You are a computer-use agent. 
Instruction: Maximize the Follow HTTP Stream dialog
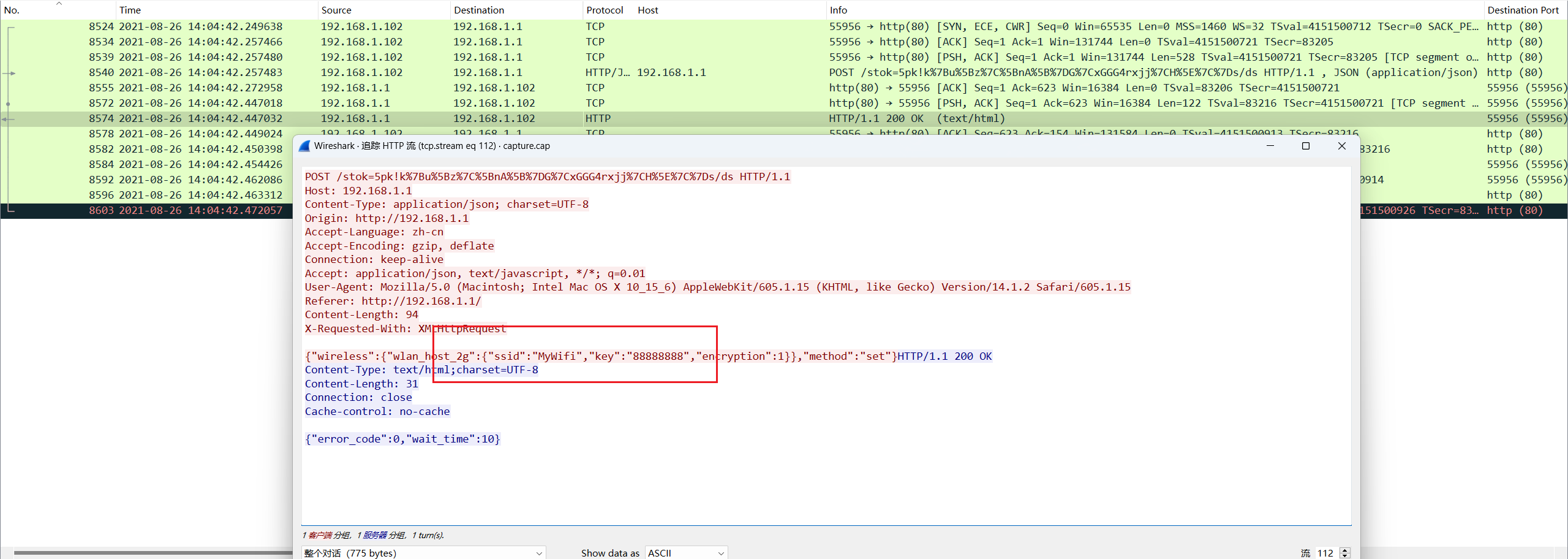1305,146
